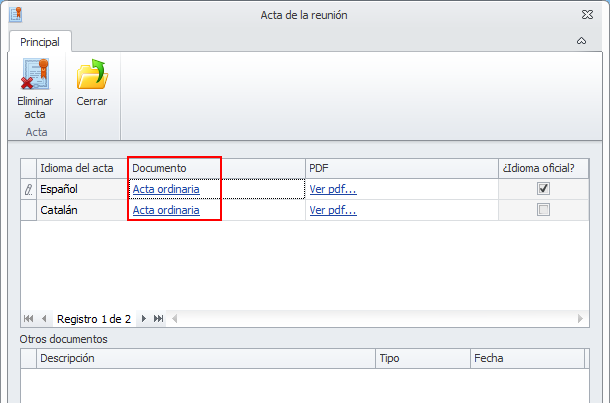Close the Acta de la reunión window
Viewport: 610px width, 403px height.
587,15
